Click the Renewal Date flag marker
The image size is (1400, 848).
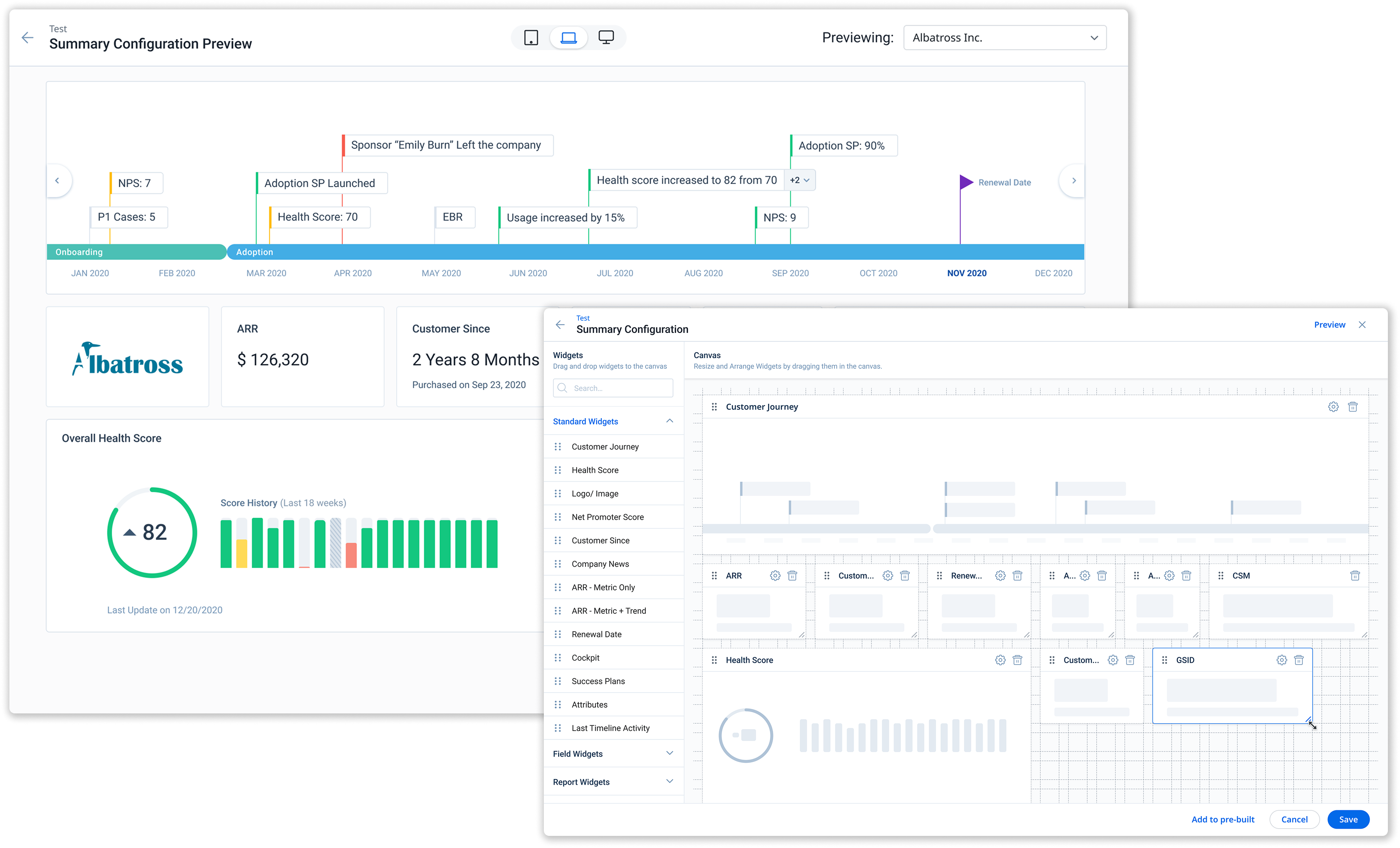click(967, 182)
